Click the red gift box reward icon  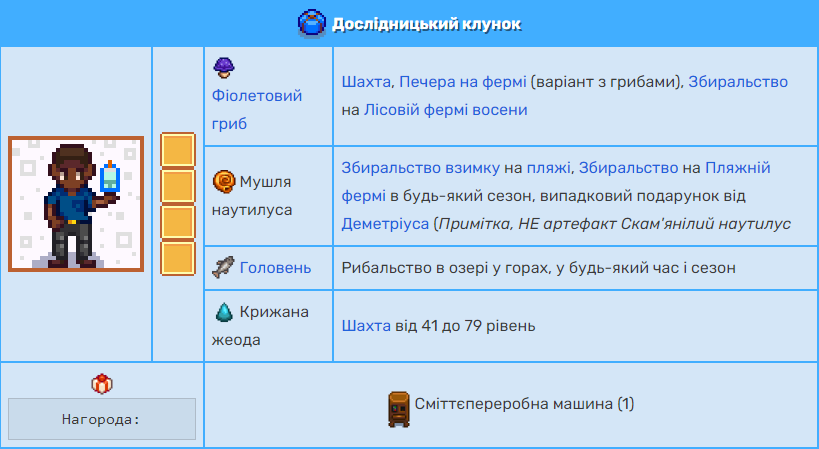pos(102,384)
